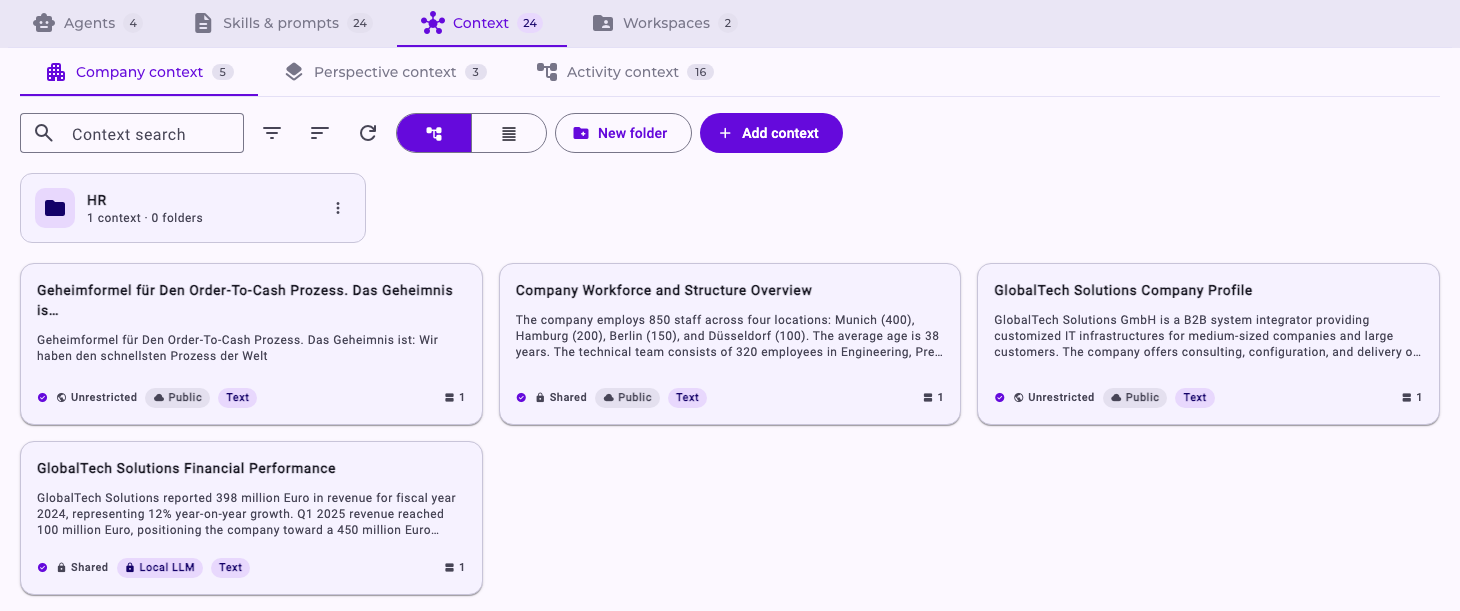Click '1 context · 0 folders' text
The width and height of the screenshot is (1460, 611).
click(145, 218)
